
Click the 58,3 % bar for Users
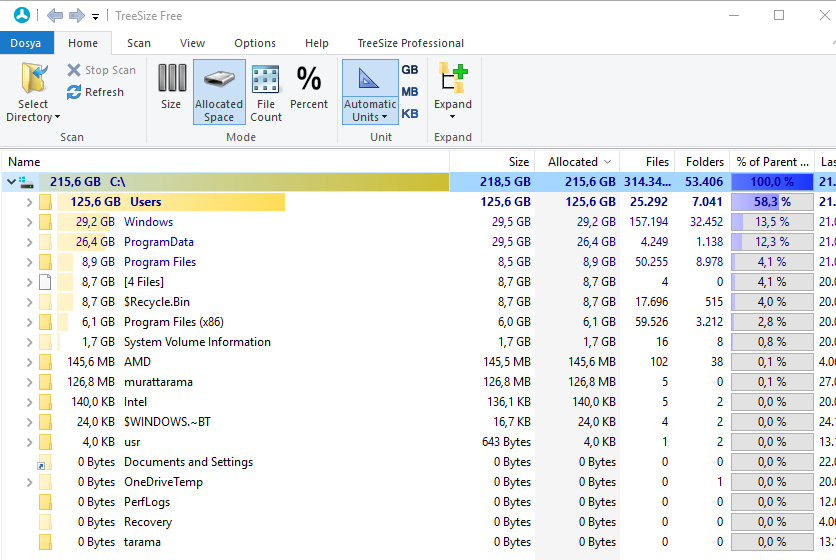[772, 202]
